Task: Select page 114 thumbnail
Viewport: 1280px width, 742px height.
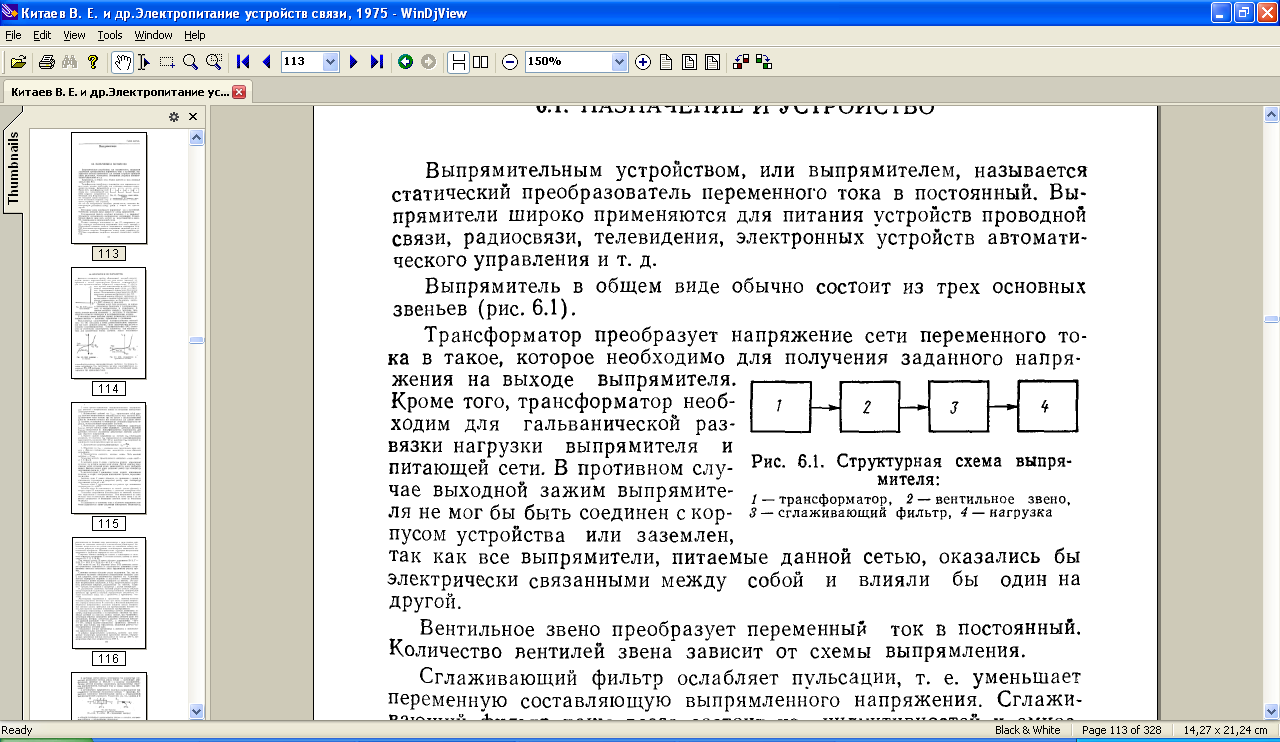Action: pos(109,323)
